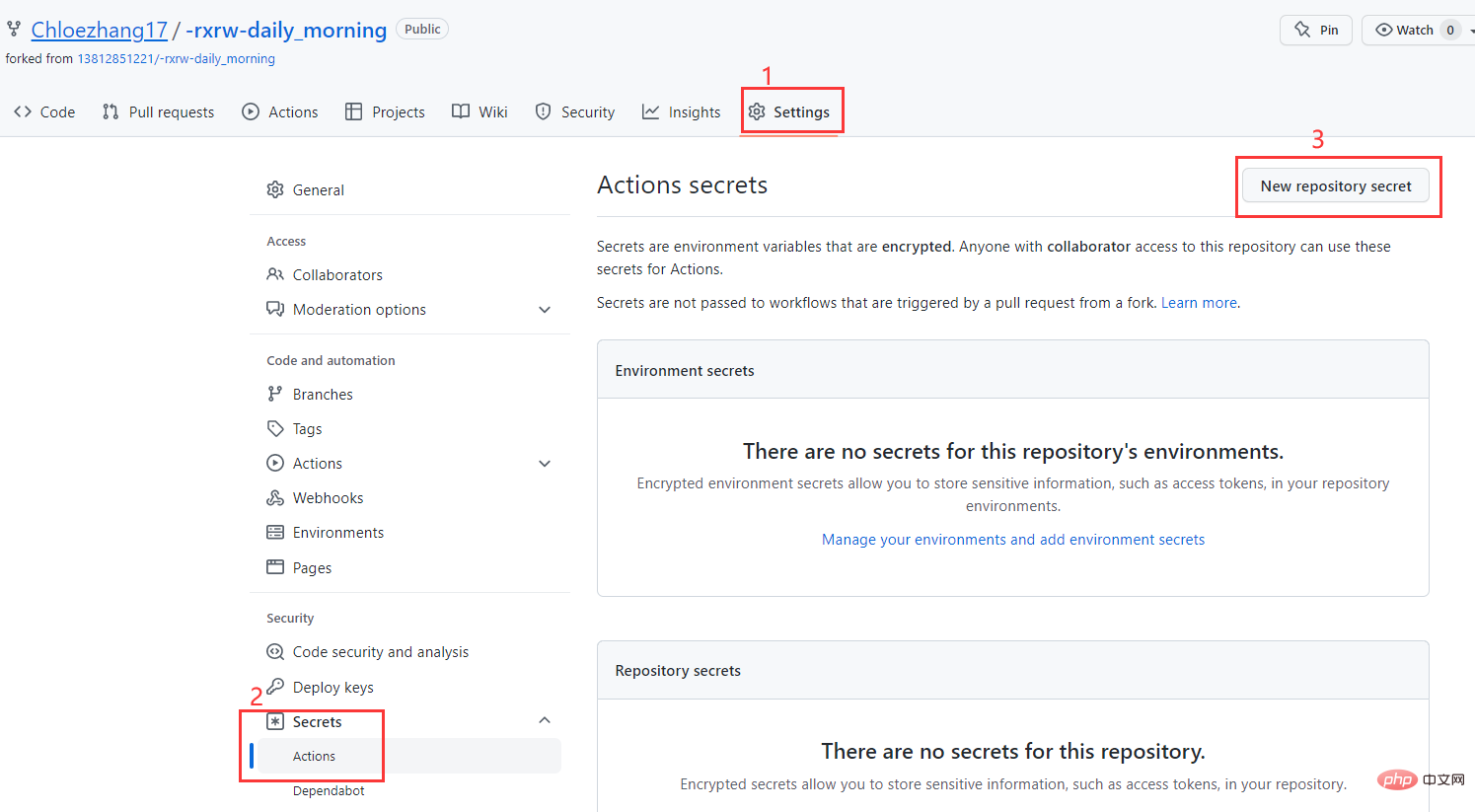Click the Environments icon in sidebar
The height and width of the screenshot is (812, 1475).
(275, 533)
